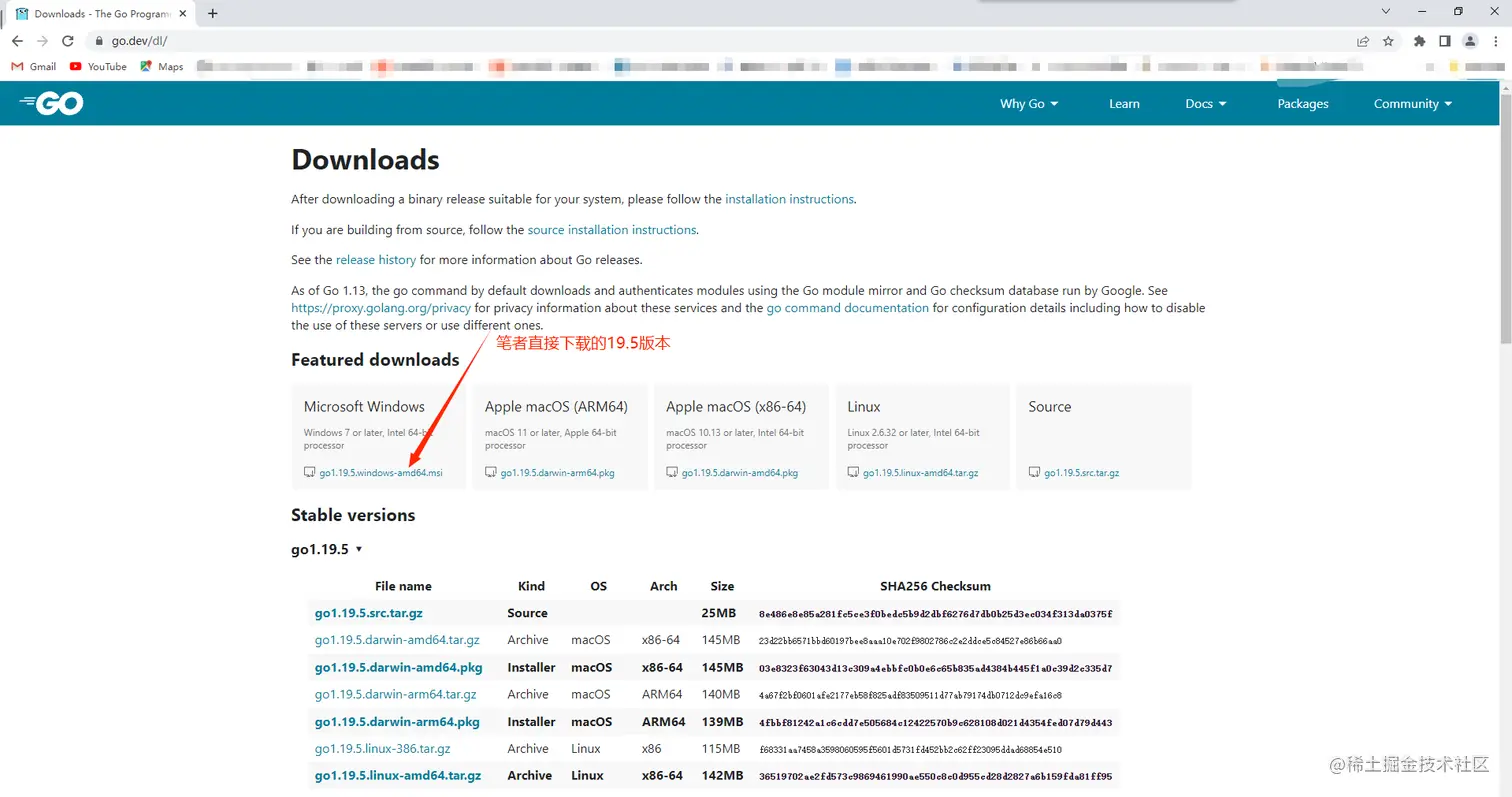Open the proxy.golang.org/privacy link
This screenshot has width=1512, height=797.
click(x=381, y=308)
